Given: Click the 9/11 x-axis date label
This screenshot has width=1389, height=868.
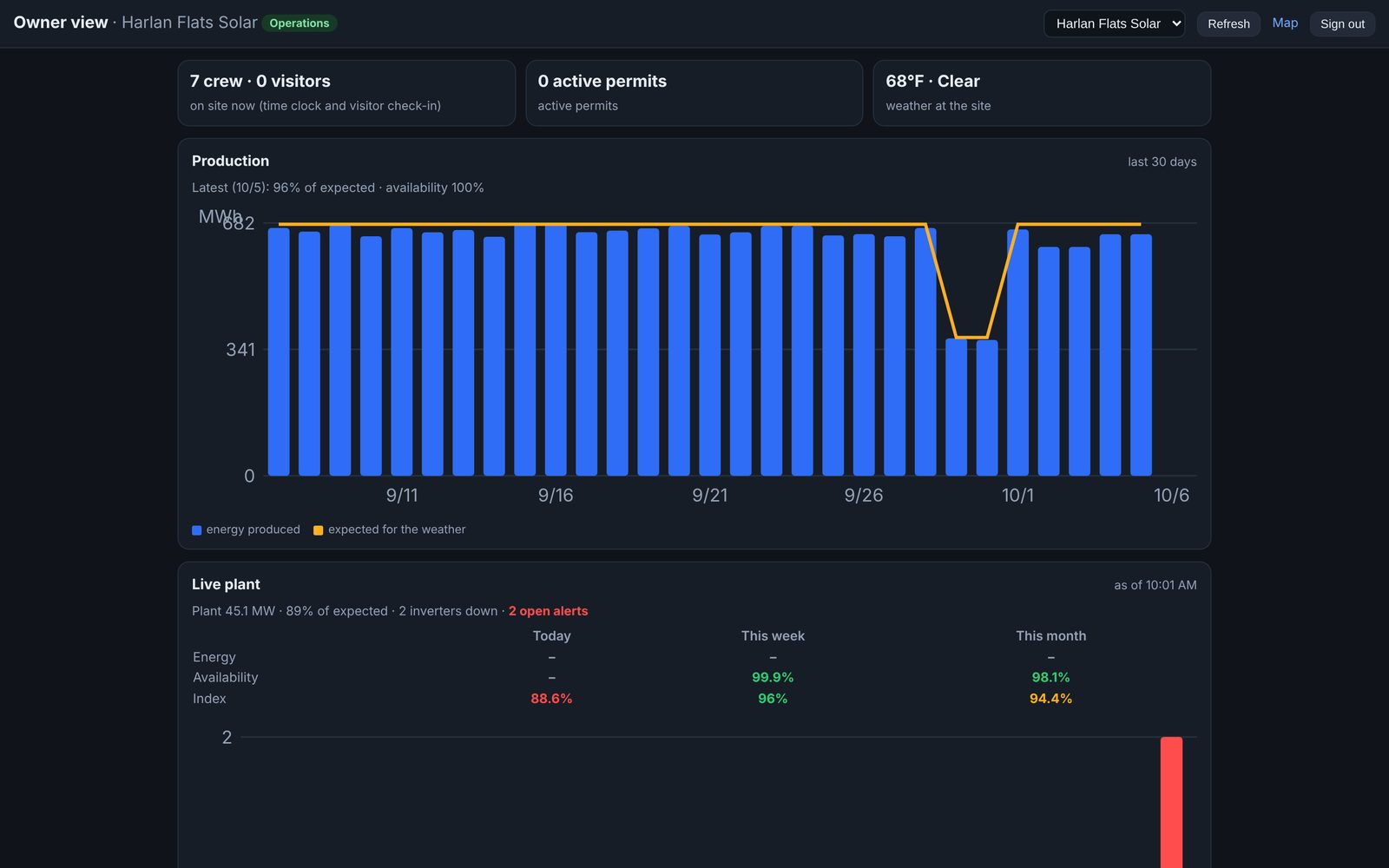Looking at the screenshot, I should [402, 496].
